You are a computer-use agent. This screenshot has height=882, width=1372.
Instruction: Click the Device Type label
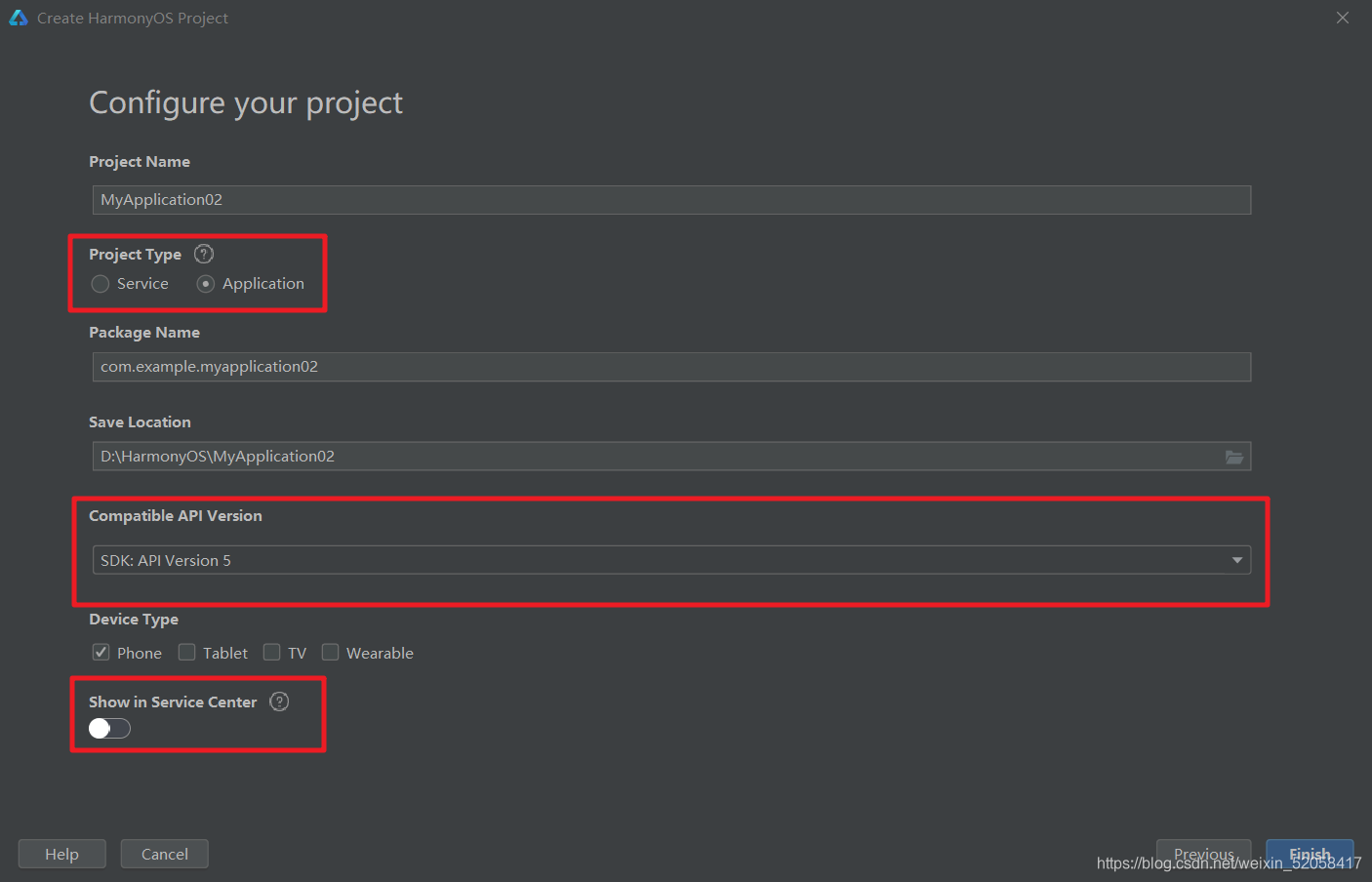click(x=134, y=620)
